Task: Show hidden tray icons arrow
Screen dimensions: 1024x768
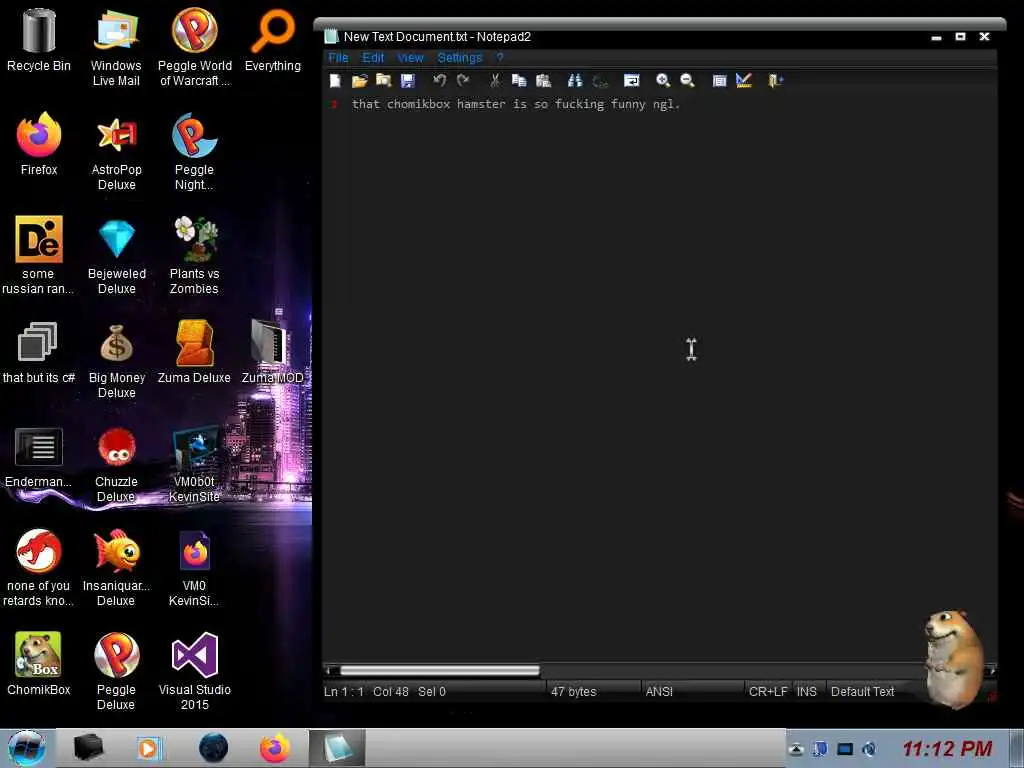Action: [x=795, y=749]
